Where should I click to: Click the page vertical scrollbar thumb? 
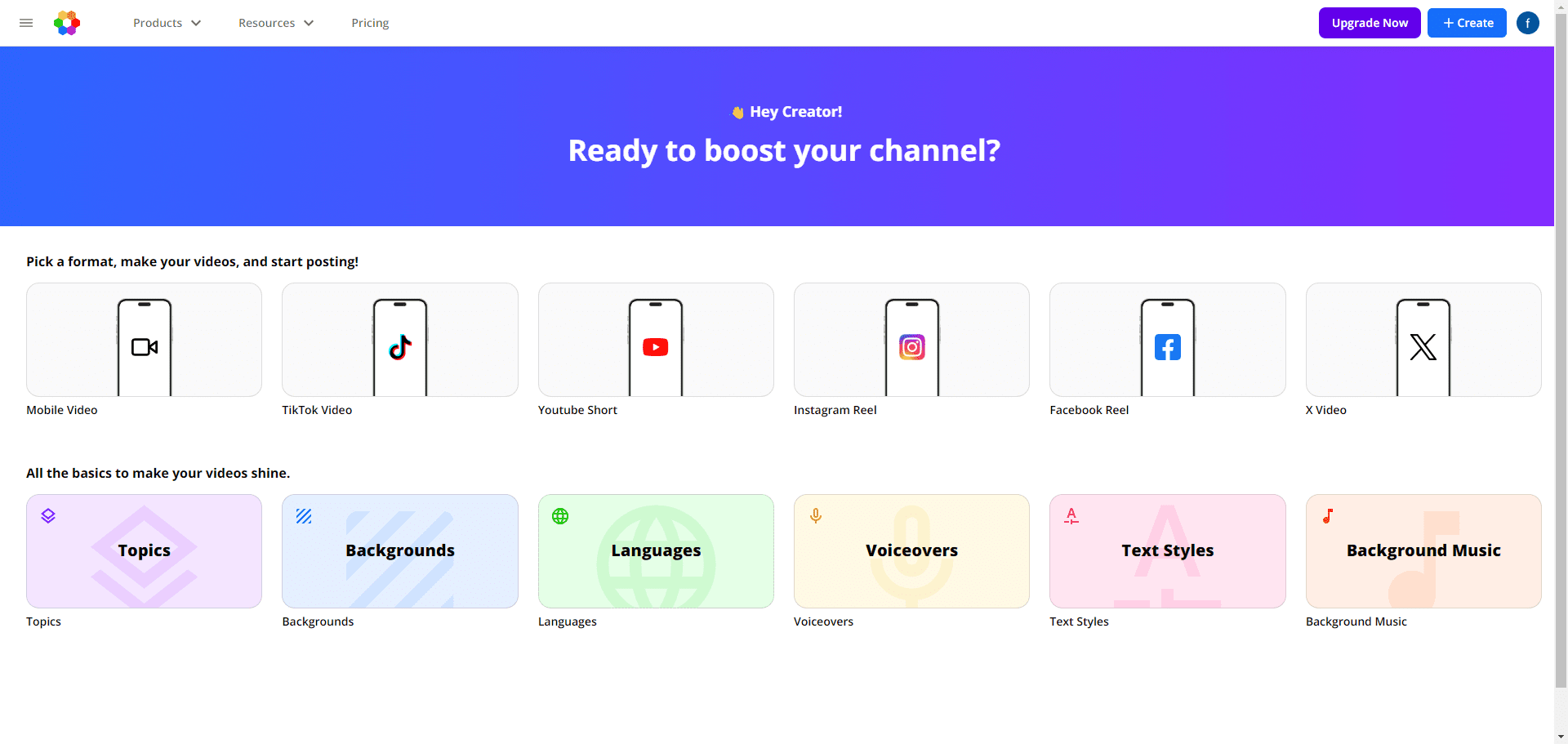tap(1561, 351)
